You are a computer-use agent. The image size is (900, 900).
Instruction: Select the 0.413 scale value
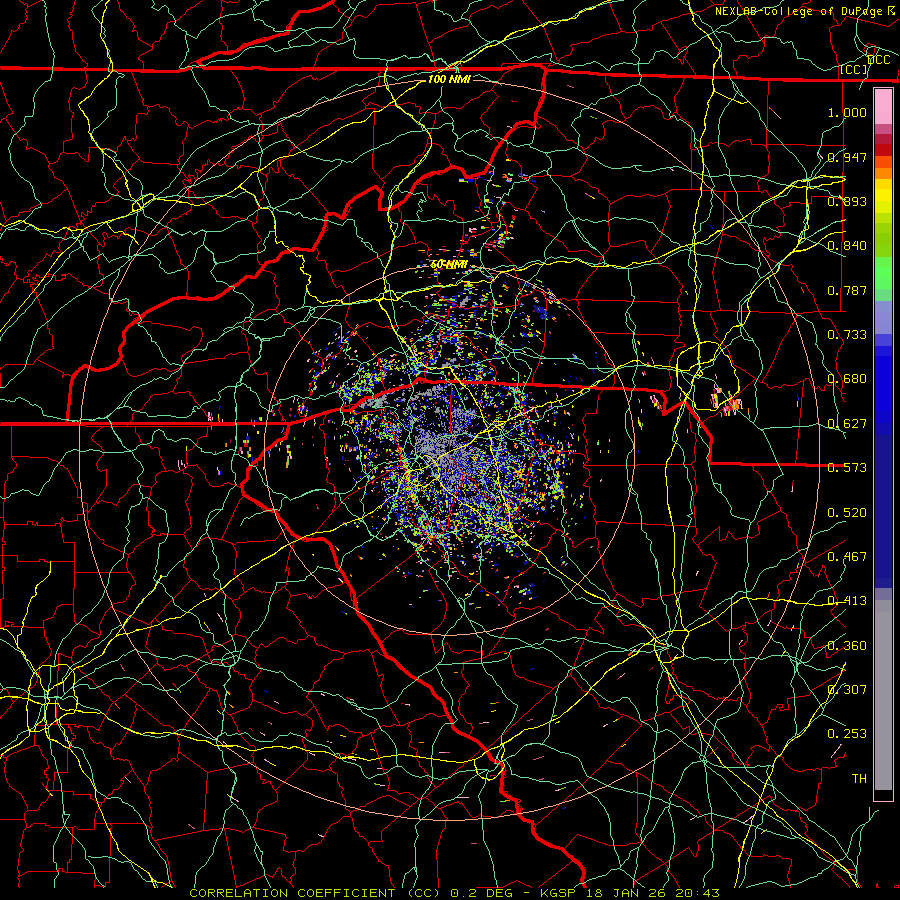click(847, 601)
